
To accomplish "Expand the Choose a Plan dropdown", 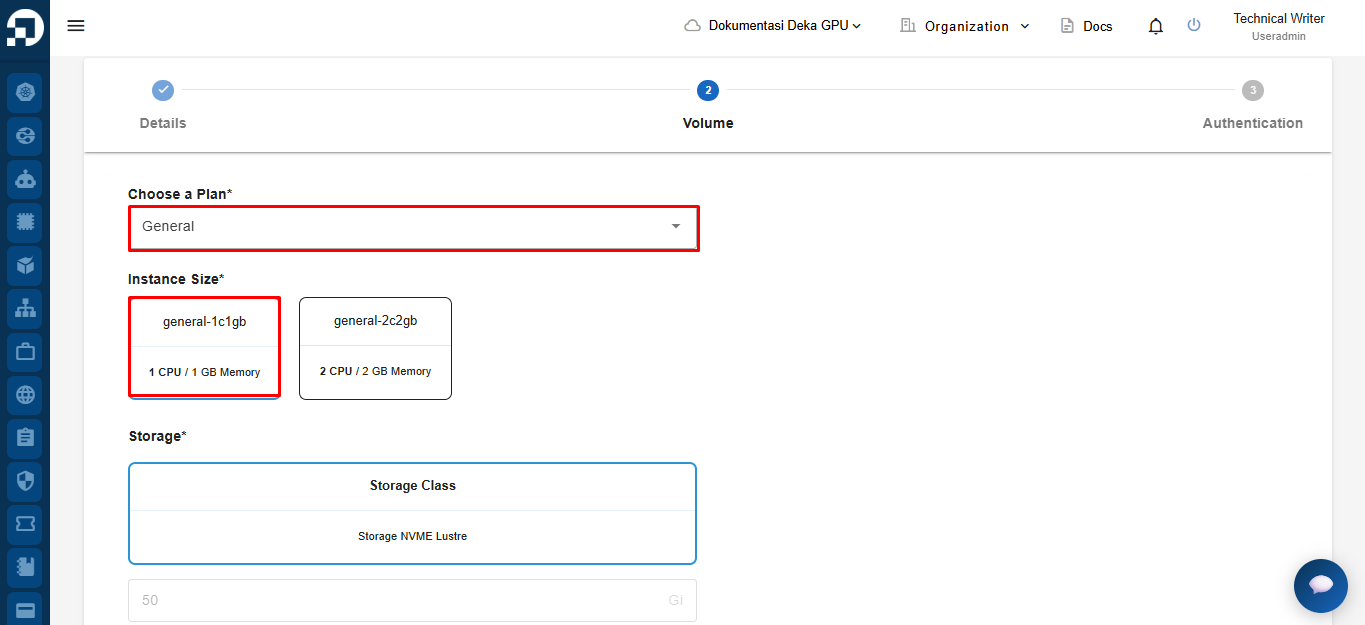I will click(x=413, y=227).
